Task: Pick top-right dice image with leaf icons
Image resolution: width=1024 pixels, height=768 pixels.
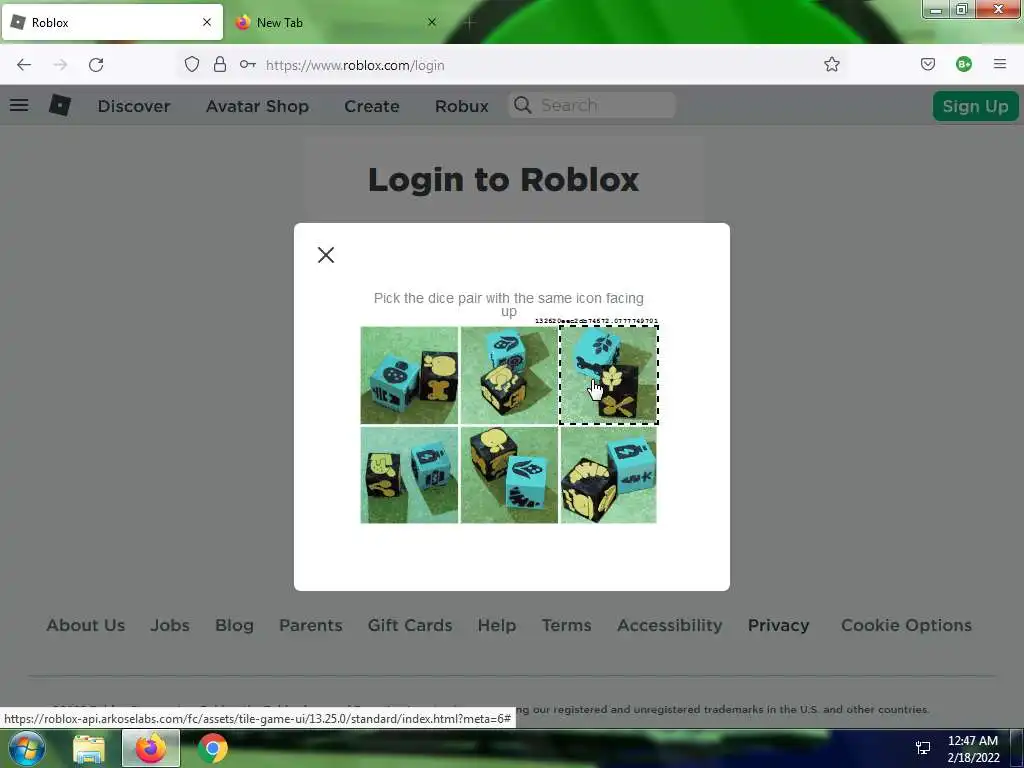Action: click(609, 376)
